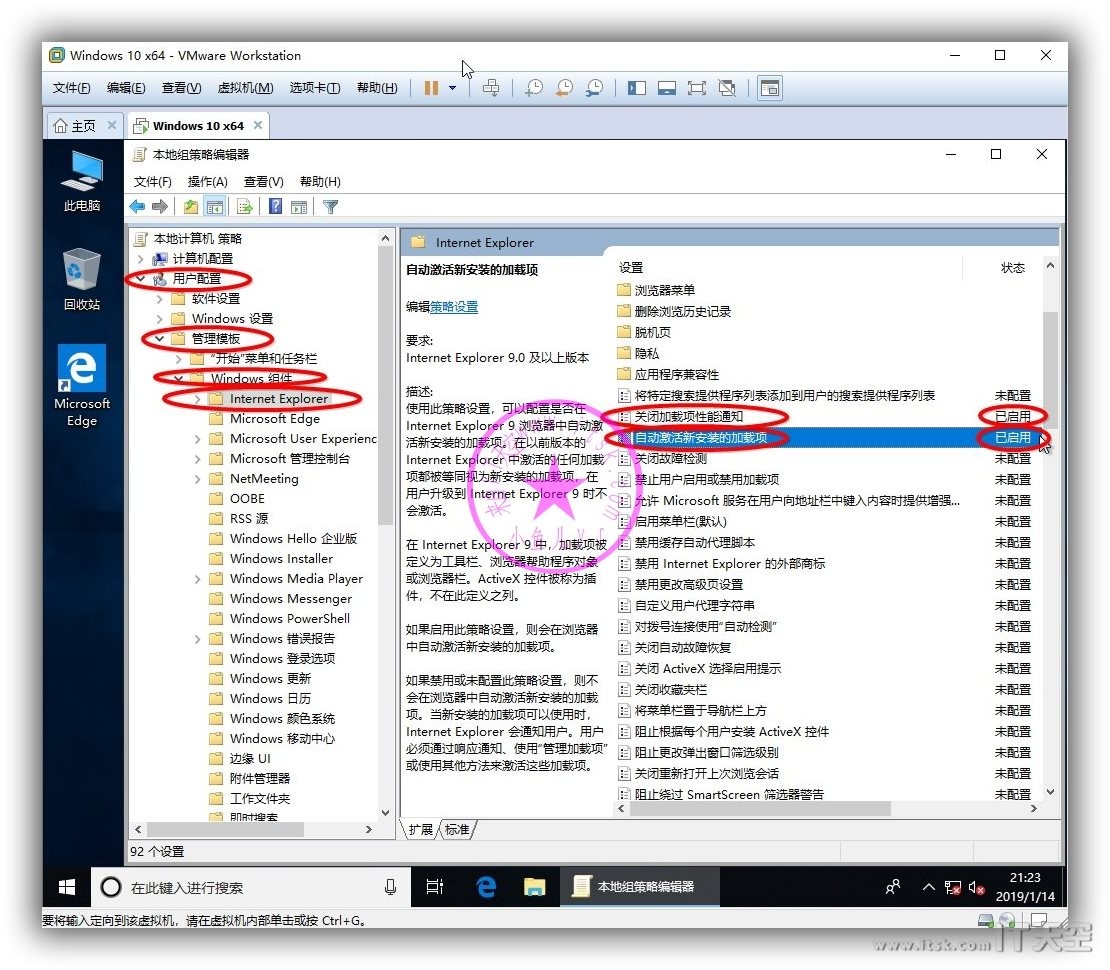Open the Recycle Bin desktop icon
Image resolution: width=1110 pixels, height=970 pixels.
point(81,280)
